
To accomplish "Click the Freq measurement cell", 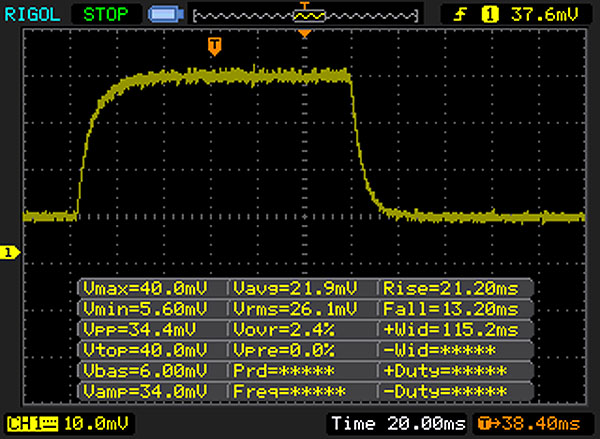I will [x=289, y=392].
